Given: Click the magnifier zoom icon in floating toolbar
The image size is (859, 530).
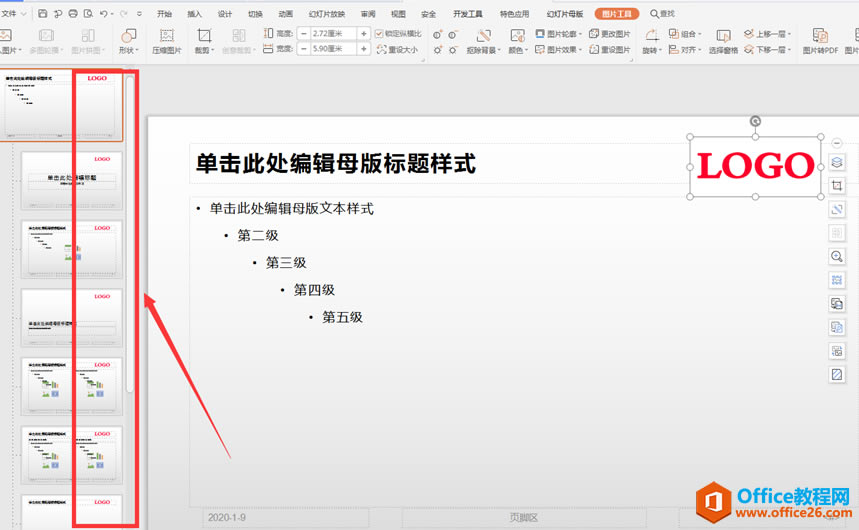Looking at the screenshot, I should click(x=837, y=256).
